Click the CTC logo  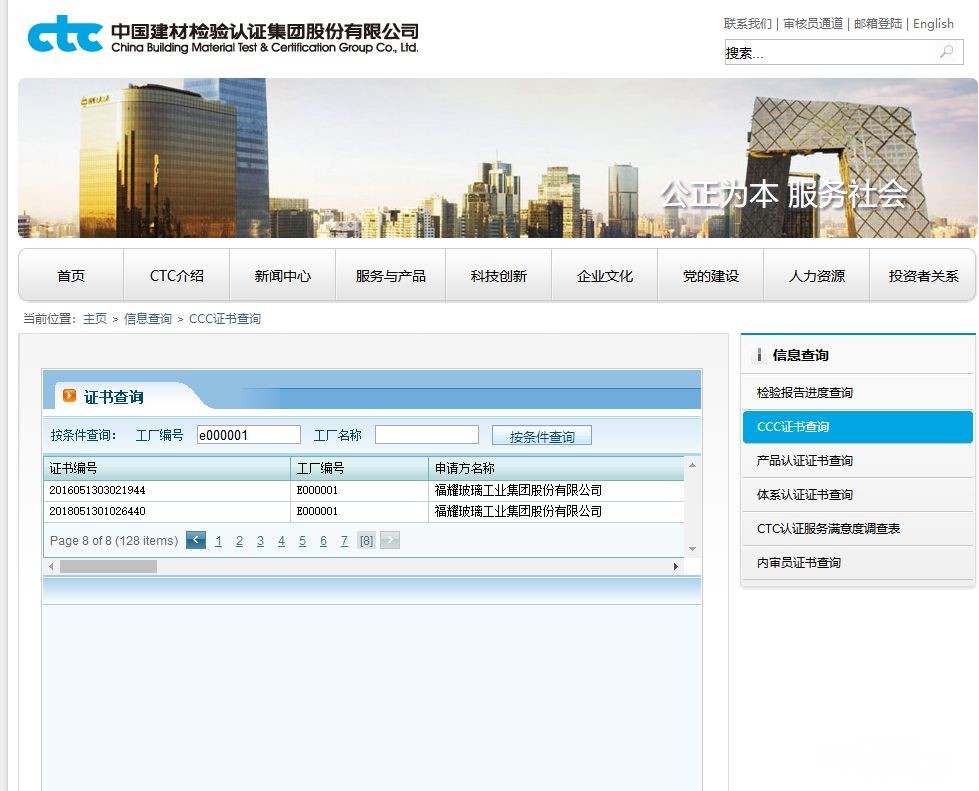pos(65,34)
